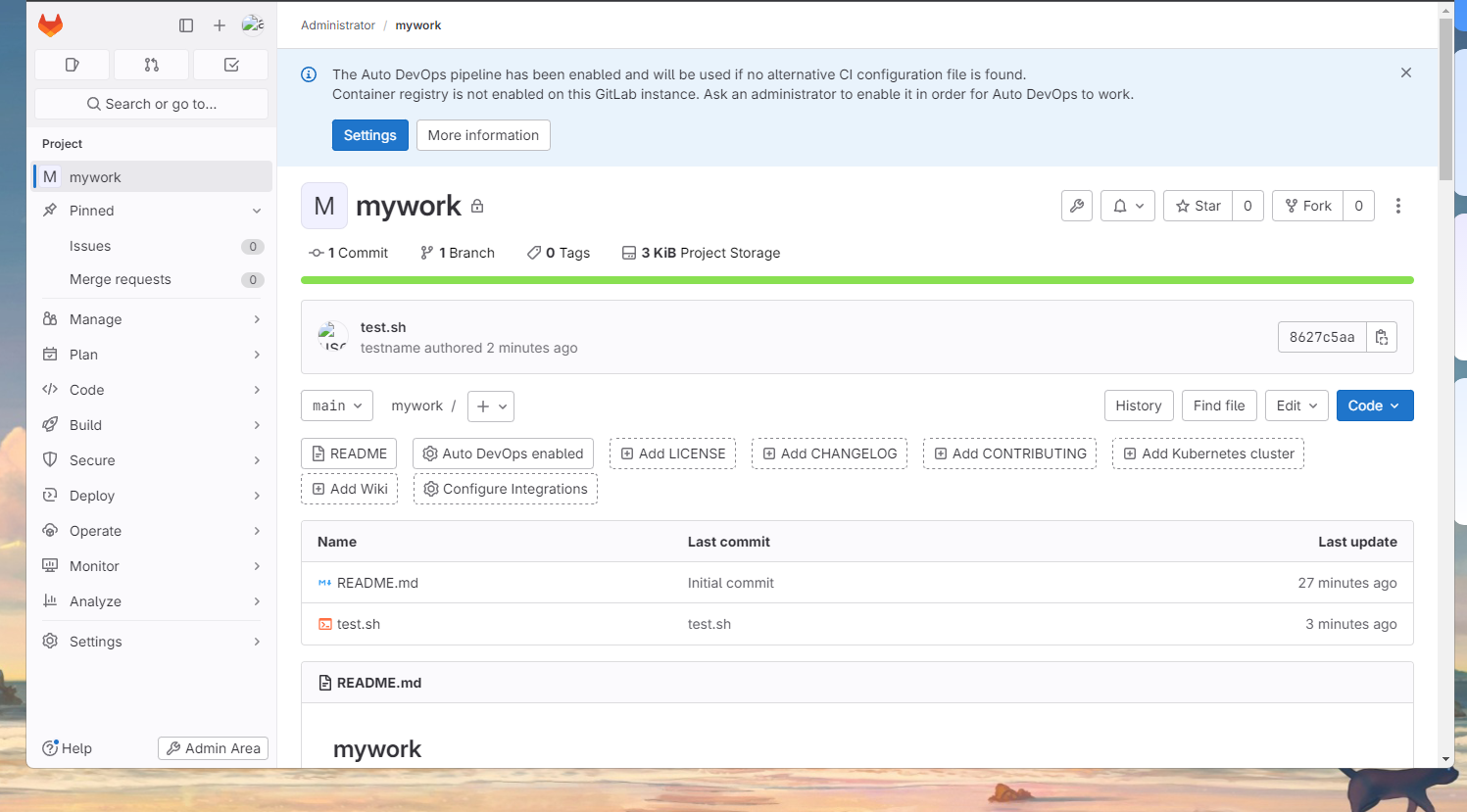The image size is (1467, 812).
Task: Expand the Manage sidebar section
Action: pos(152,319)
